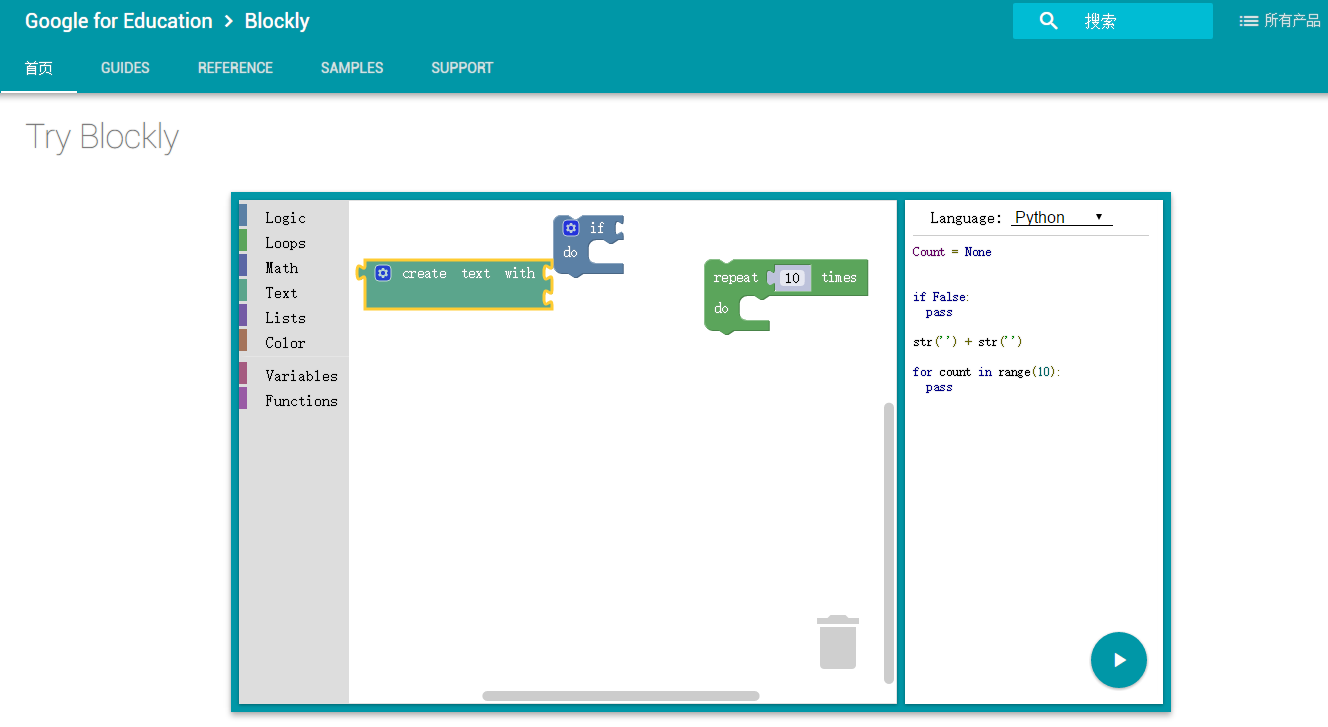Open the Functions category
Viewport: 1328px width, 727px height.
[301, 401]
